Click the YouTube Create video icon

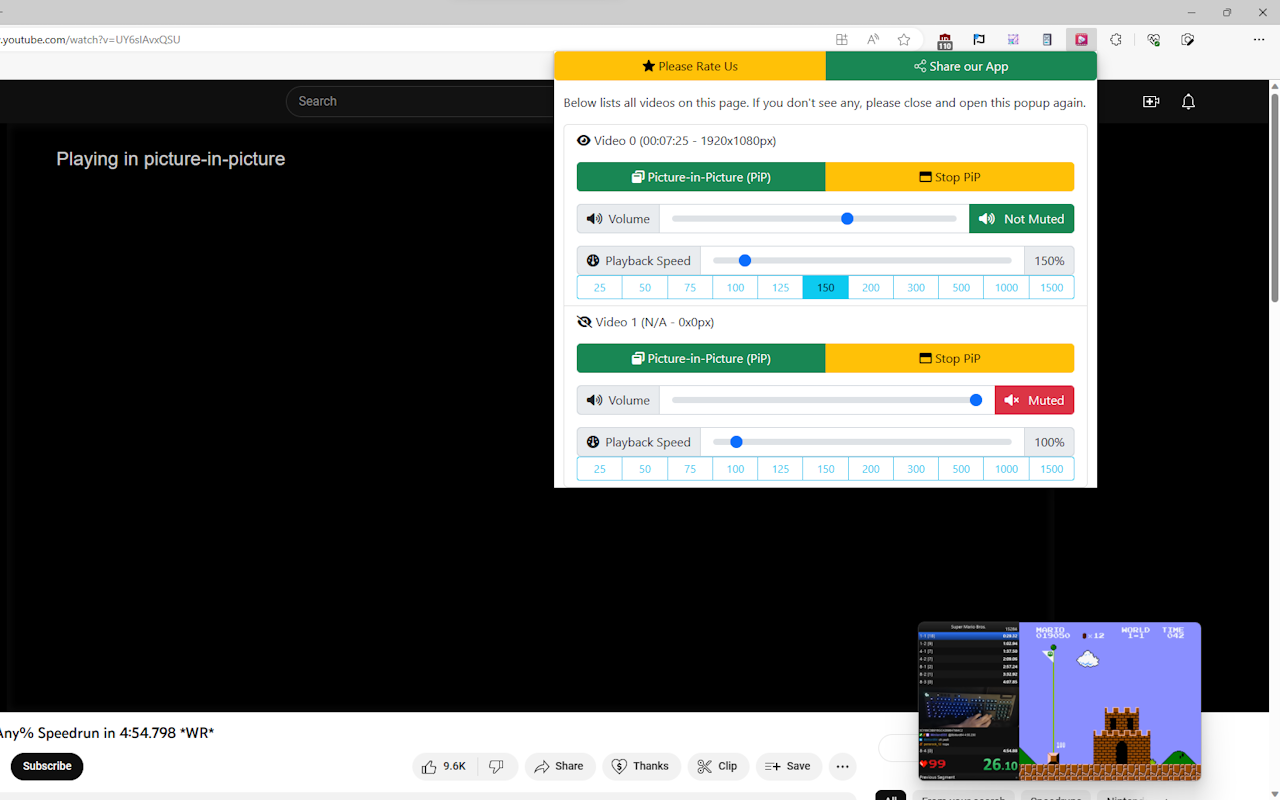tap(1151, 101)
